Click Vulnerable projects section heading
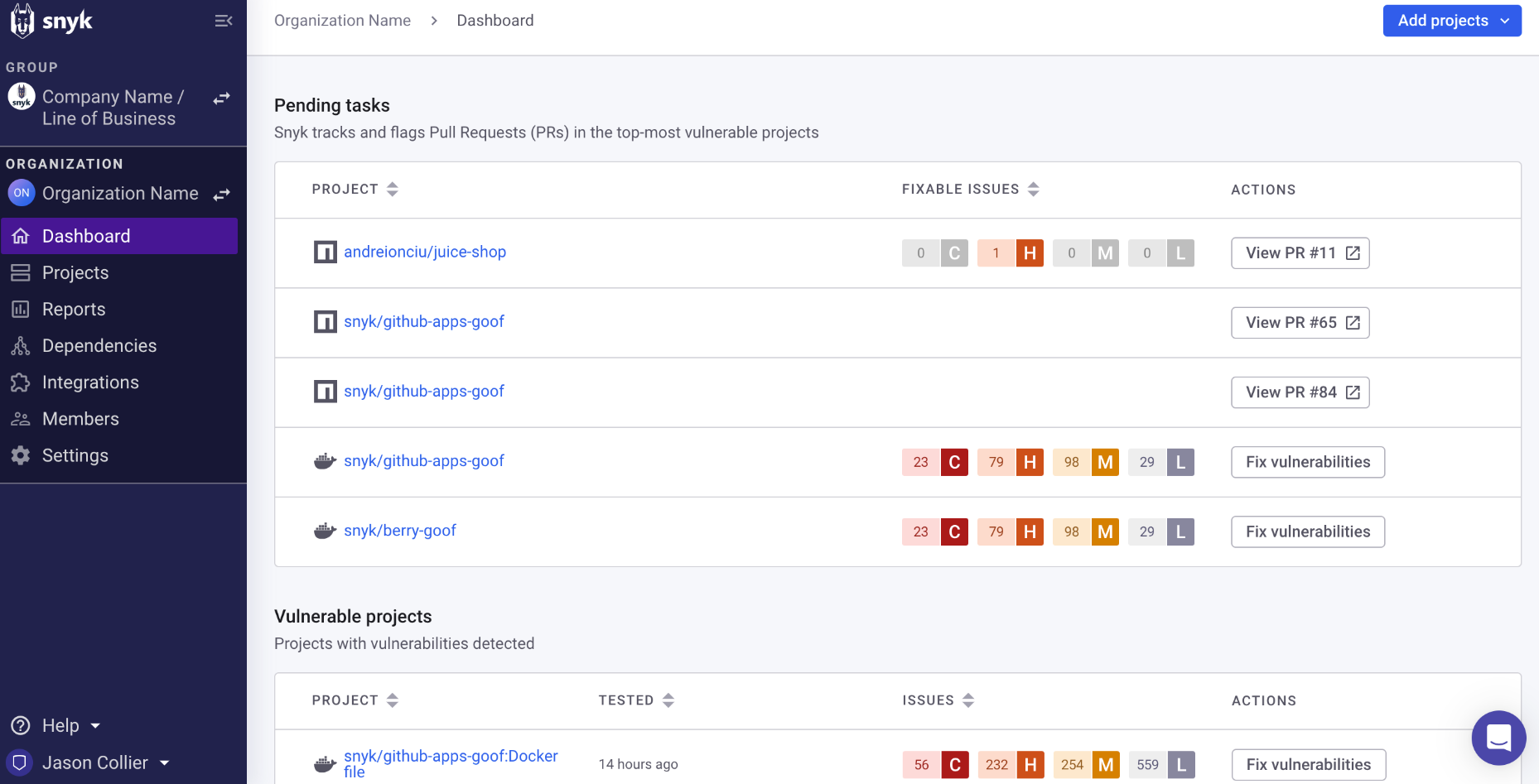The width and height of the screenshot is (1539, 784). pyautogui.click(x=353, y=616)
